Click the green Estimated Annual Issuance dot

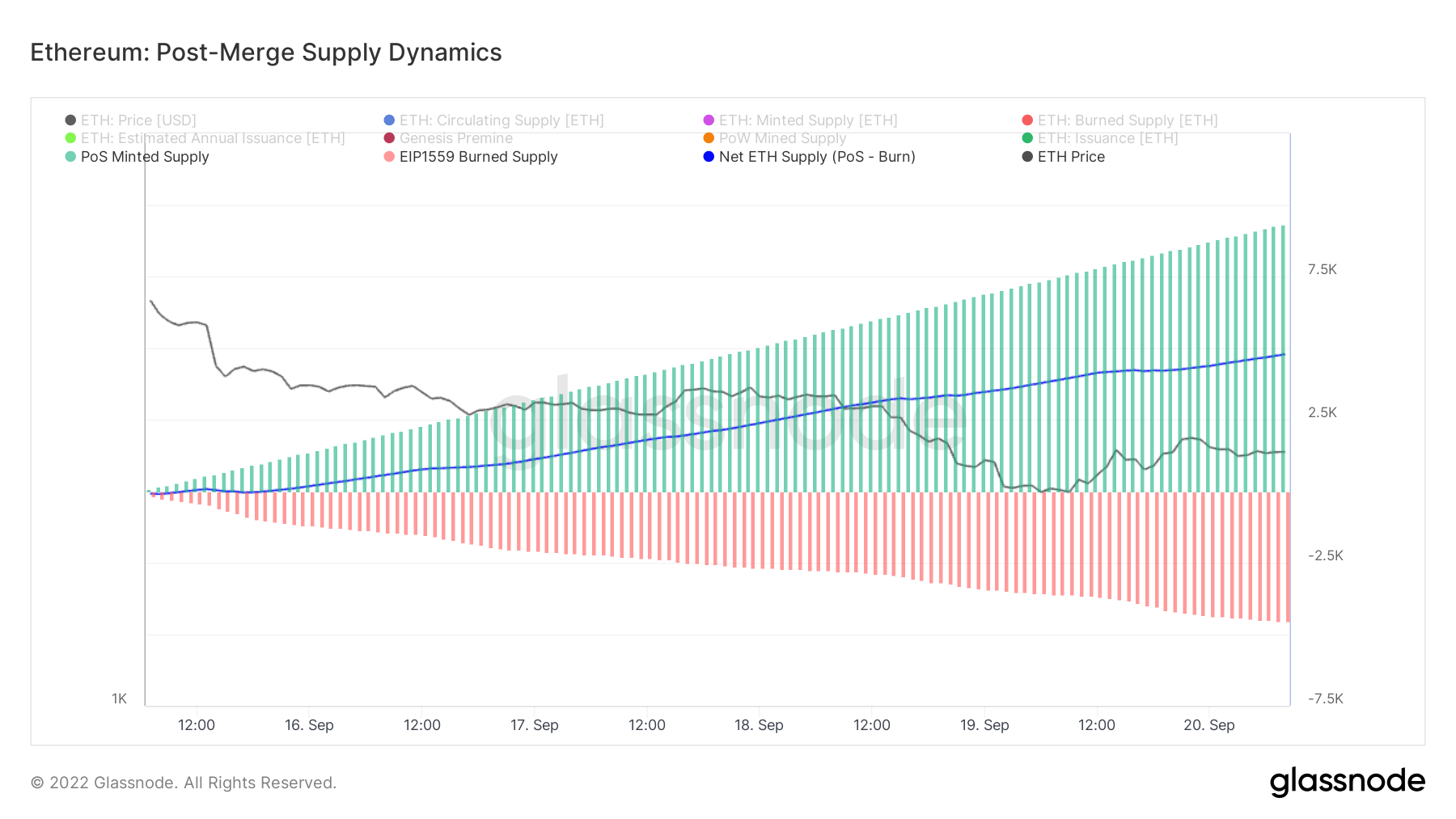[70, 137]
